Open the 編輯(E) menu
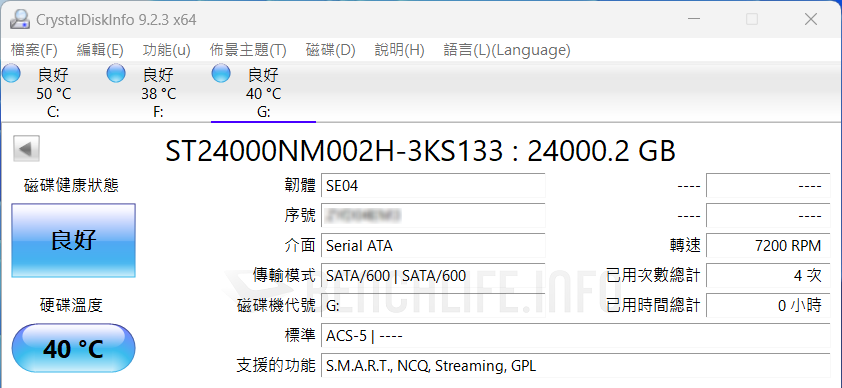Screen dimensions: 842x388 coord(100,50)
